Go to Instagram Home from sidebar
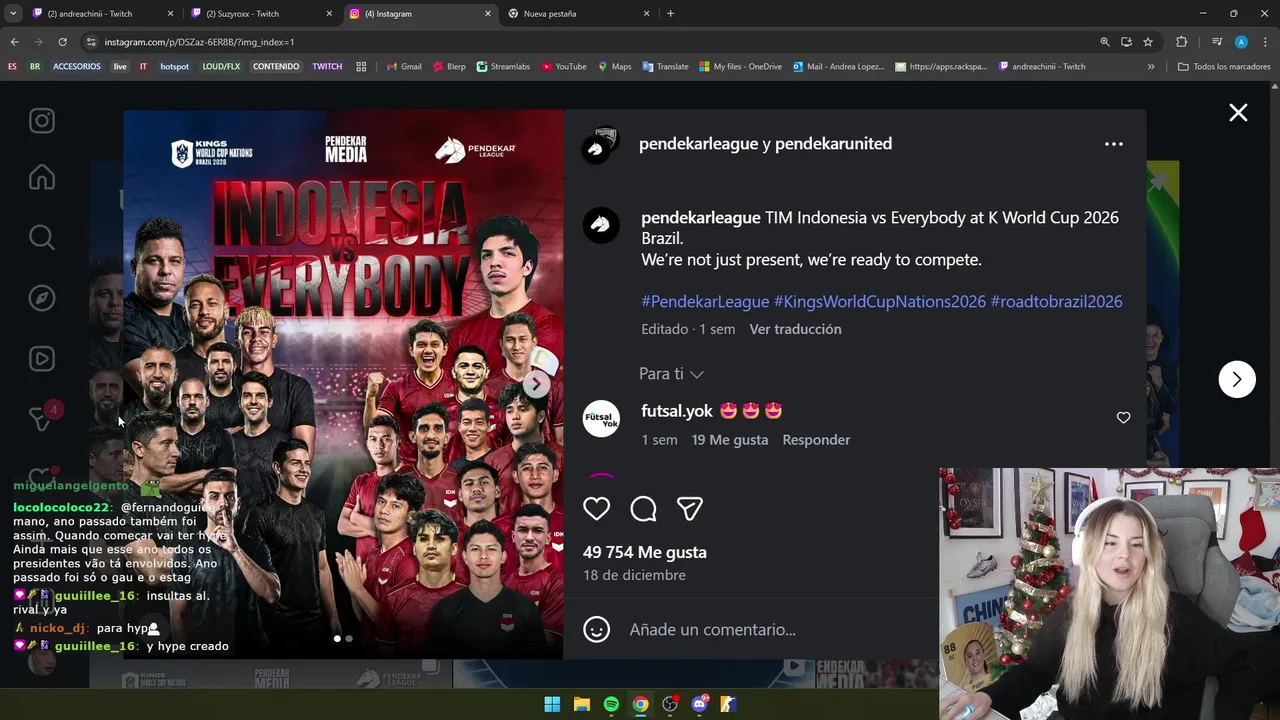 tap(41, 178)
